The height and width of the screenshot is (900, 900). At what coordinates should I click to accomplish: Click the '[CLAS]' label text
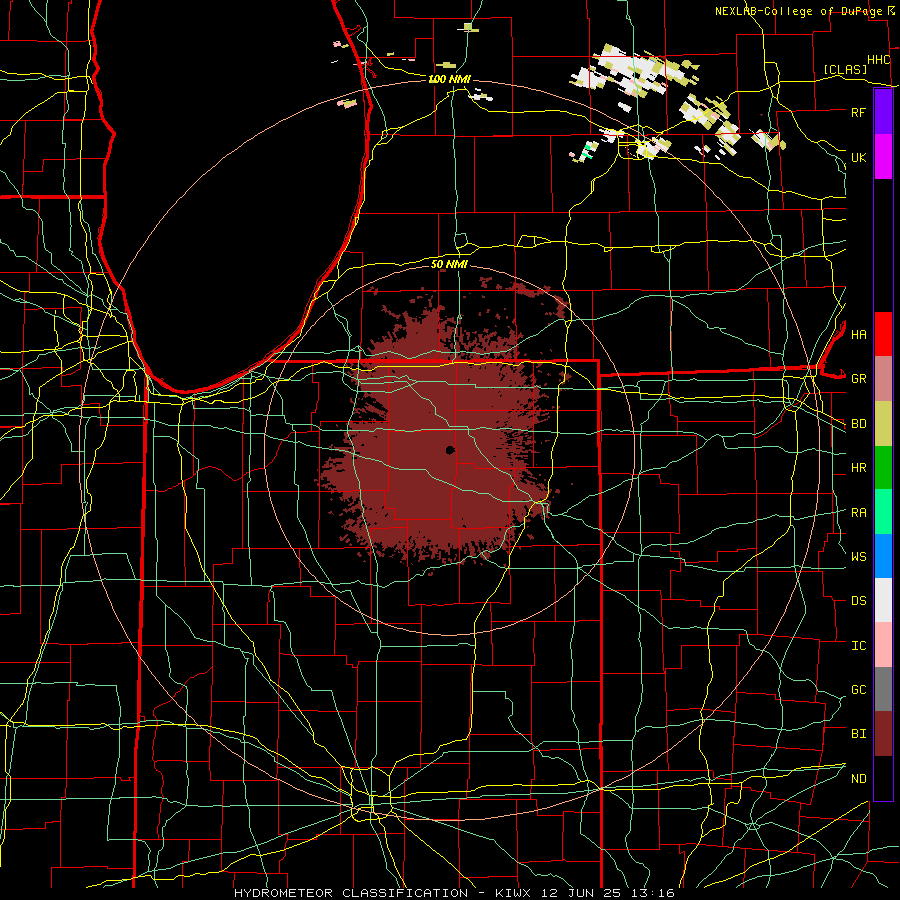click(845, 69)
